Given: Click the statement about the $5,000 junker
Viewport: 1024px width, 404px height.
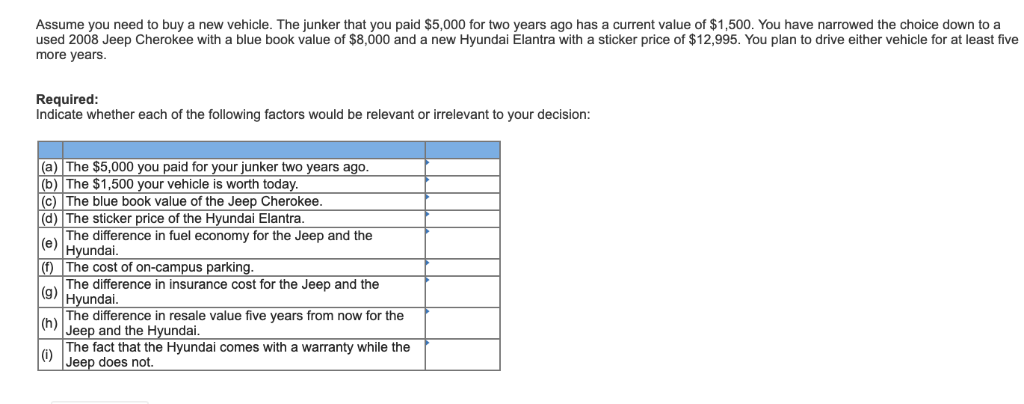Looking at the screenshot, I should pos(217,167).
